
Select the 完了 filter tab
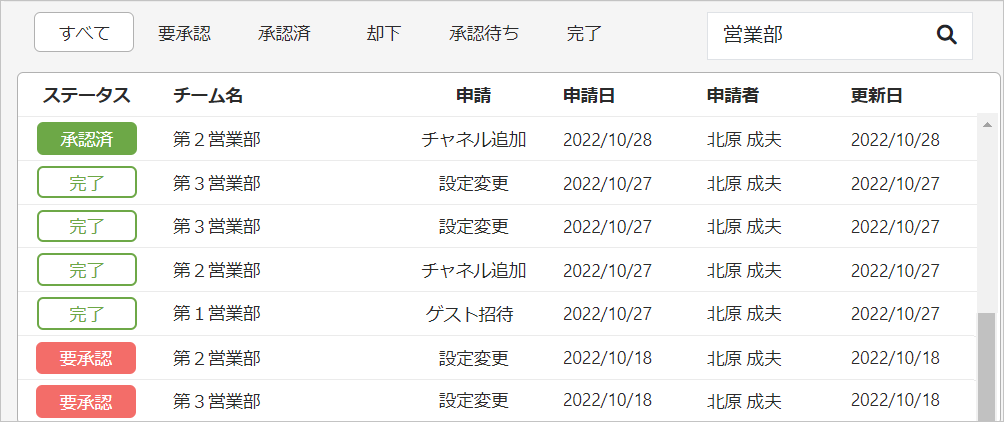[x=584, y=33]
